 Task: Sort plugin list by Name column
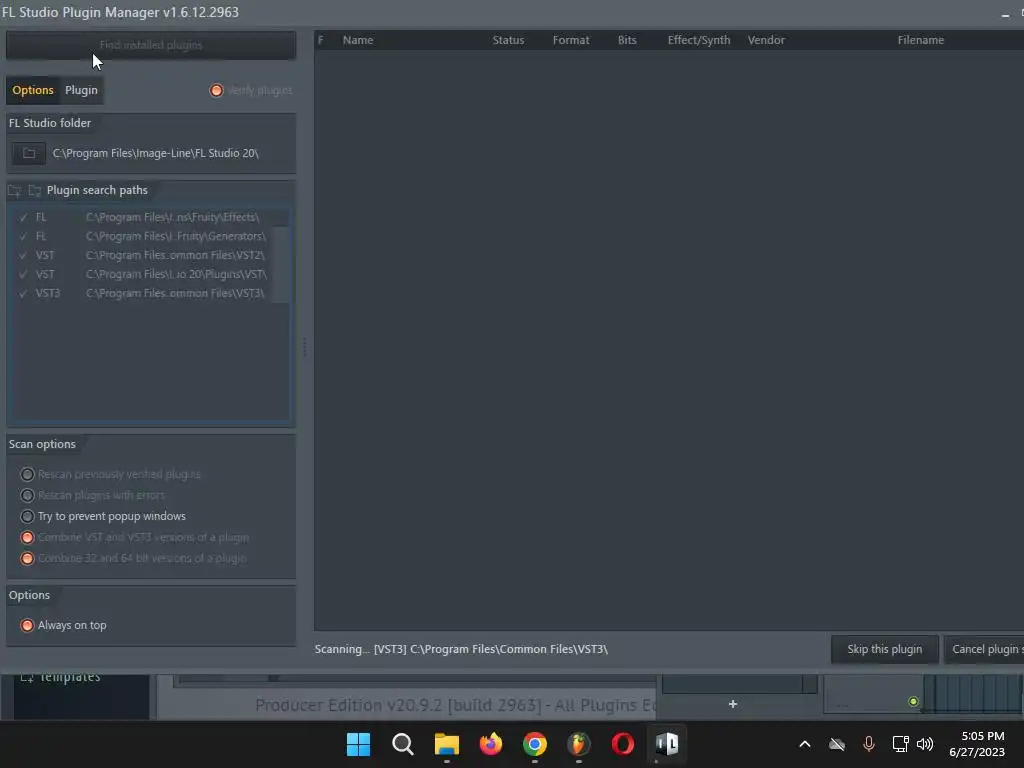pyautogui.click(x=358, y=40)
